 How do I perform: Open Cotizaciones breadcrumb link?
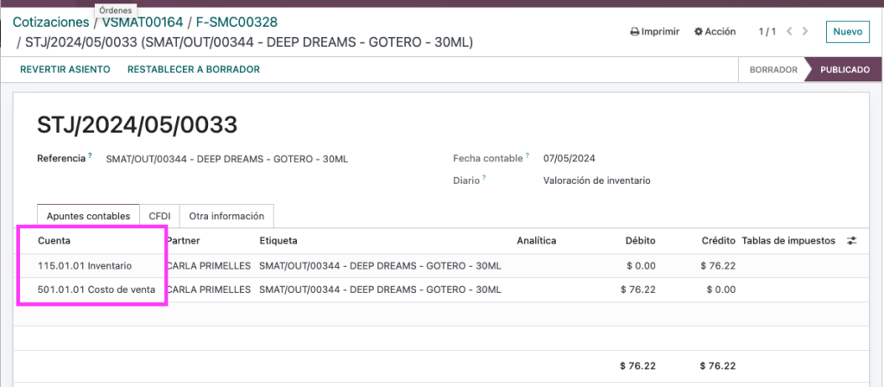51,23
